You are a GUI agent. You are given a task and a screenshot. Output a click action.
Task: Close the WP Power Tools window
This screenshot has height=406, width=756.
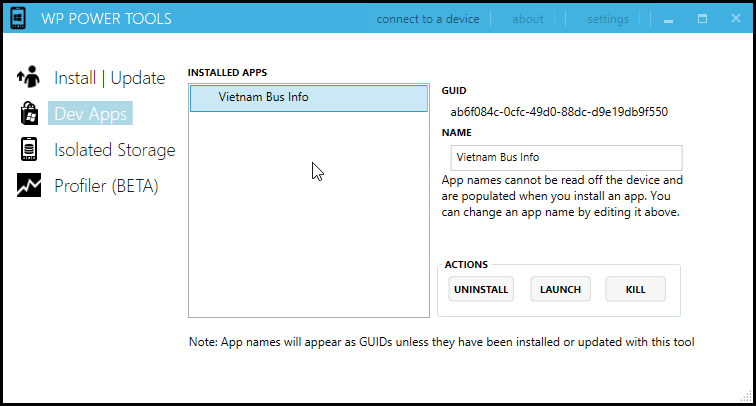(x=735, y=19)
